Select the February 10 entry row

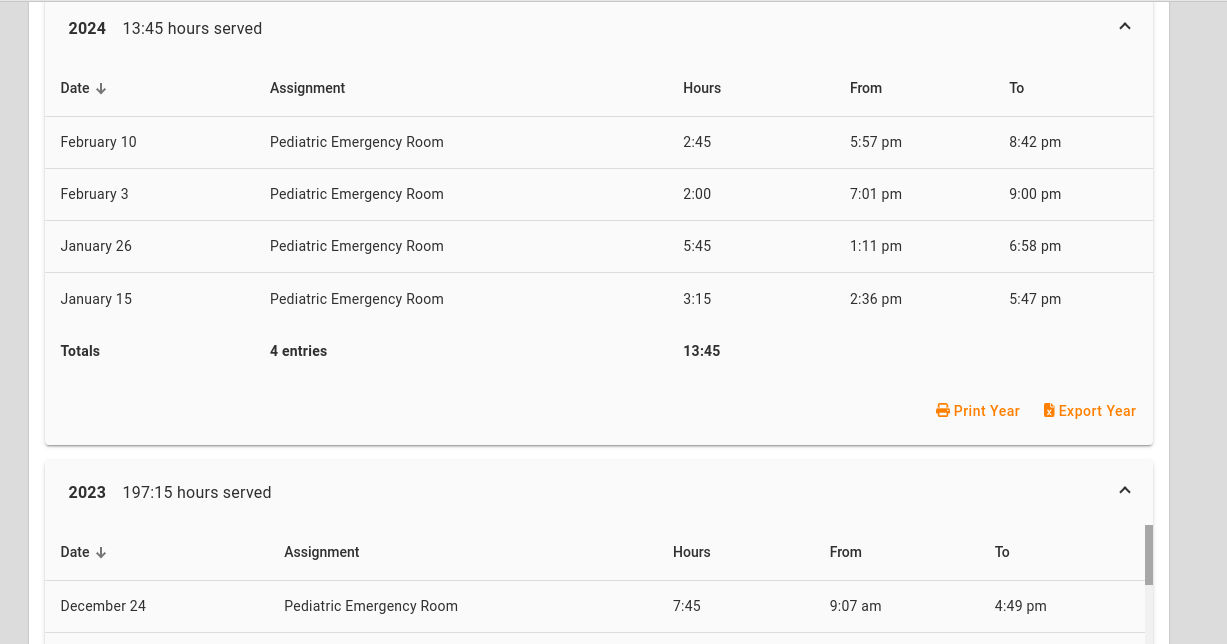point(598,142)
